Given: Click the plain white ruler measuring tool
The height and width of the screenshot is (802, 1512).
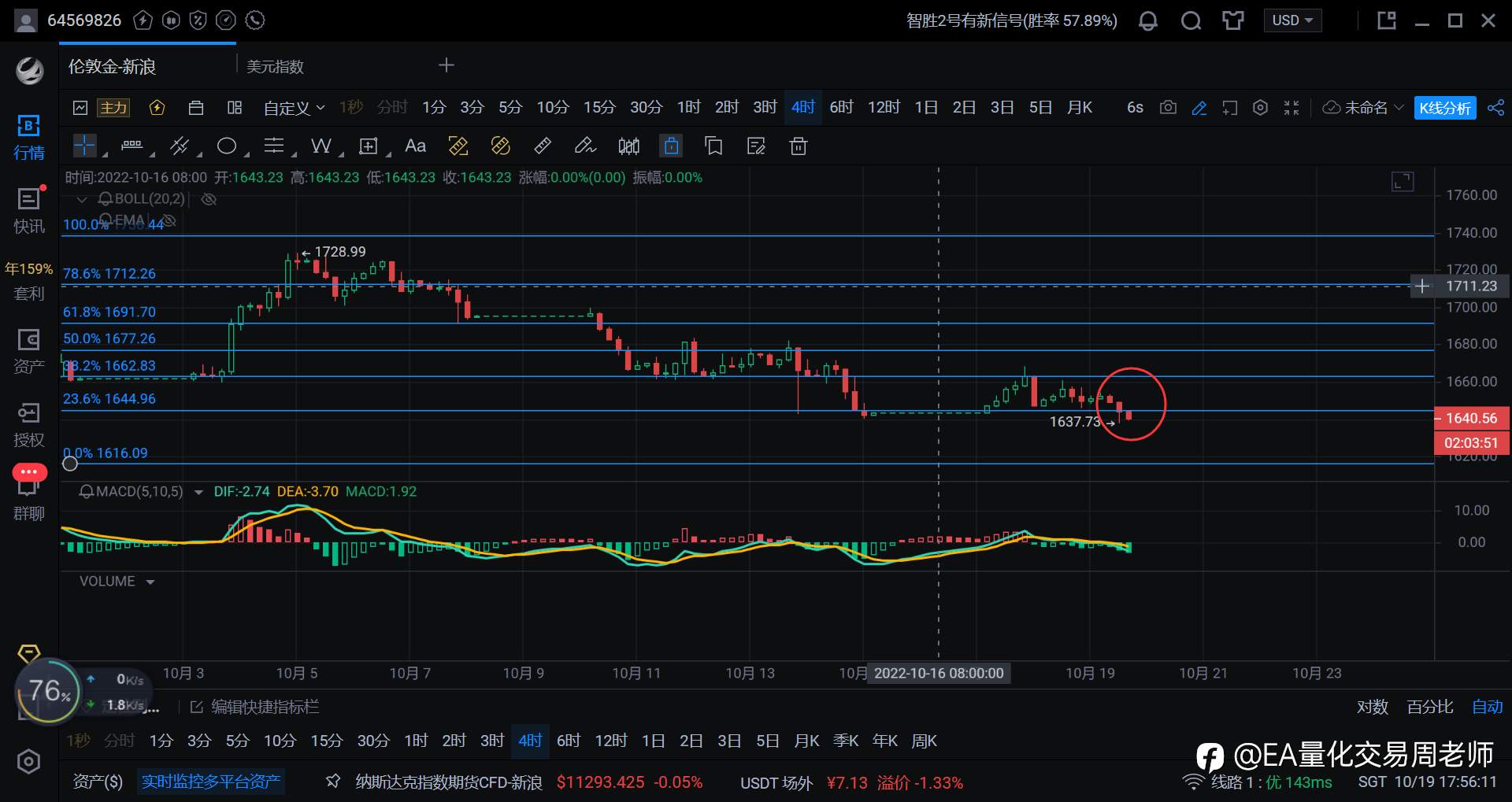Looking at the screenshot, I should point(543,146).
